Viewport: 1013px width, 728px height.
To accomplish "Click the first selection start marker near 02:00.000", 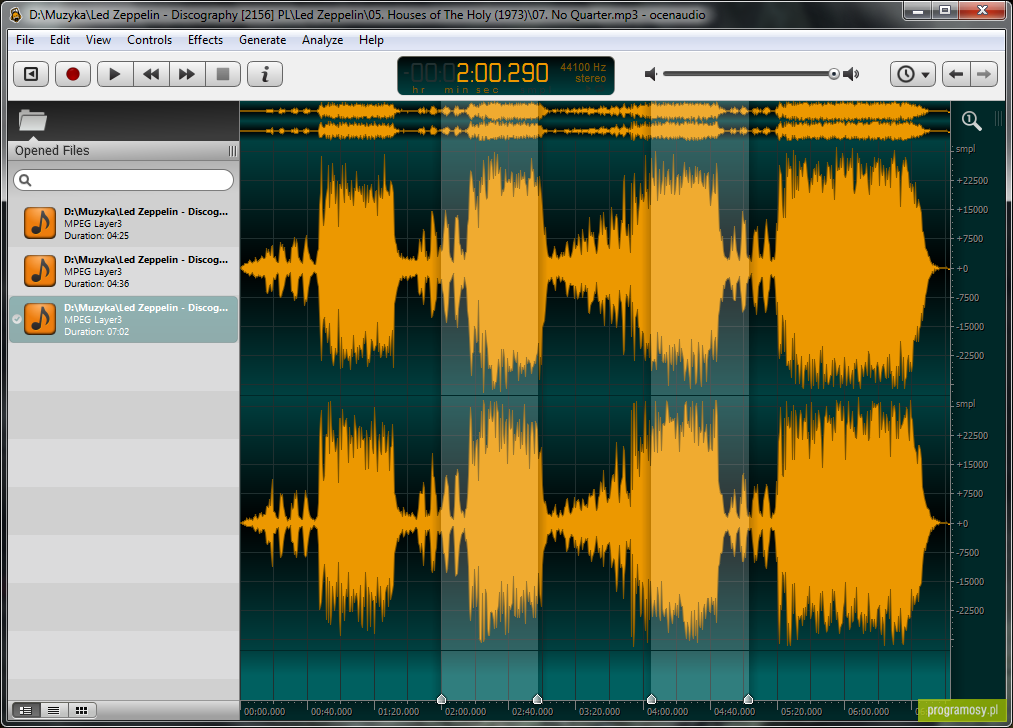I will pos(441,699).
